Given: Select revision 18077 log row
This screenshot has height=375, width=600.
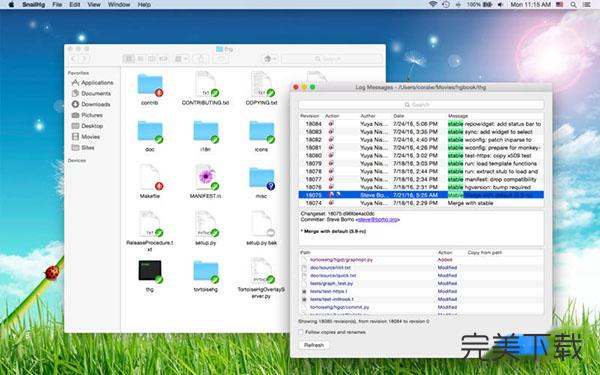Looking at the screenshot, I should coord(421,179).
